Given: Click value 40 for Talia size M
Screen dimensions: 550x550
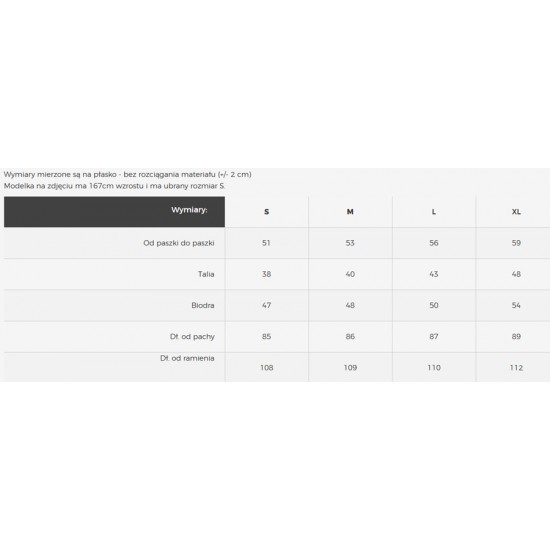Looking at the screenshot, I should pos(350,274).
